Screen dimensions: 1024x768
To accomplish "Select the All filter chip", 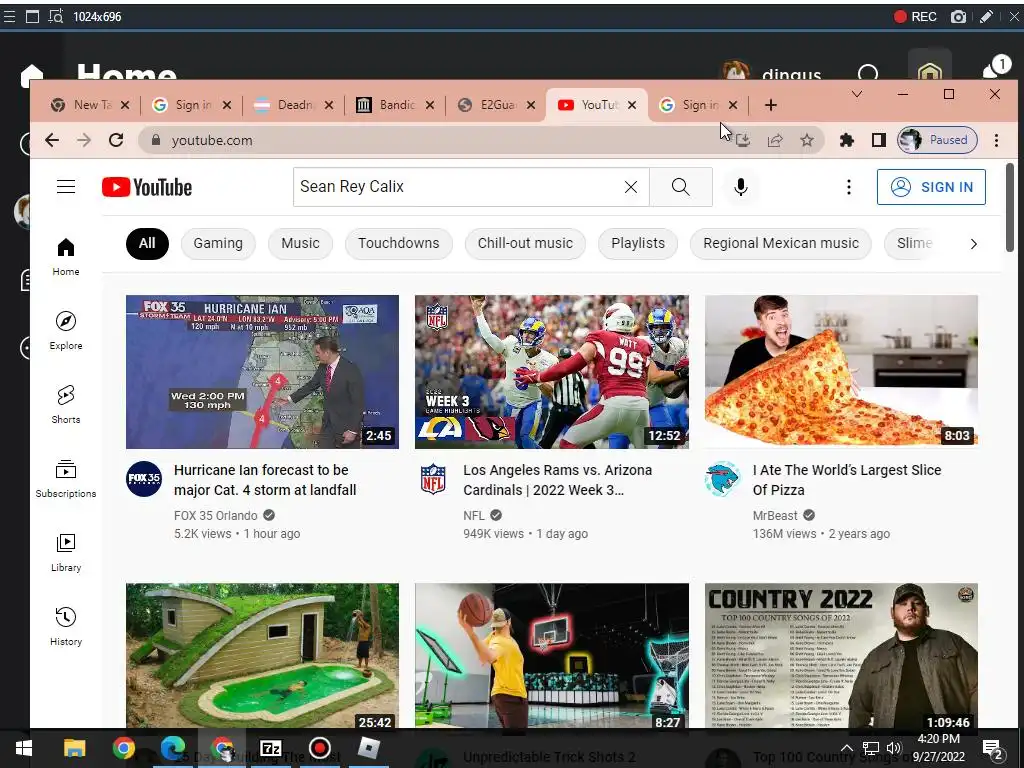I will tap(147, 244).
